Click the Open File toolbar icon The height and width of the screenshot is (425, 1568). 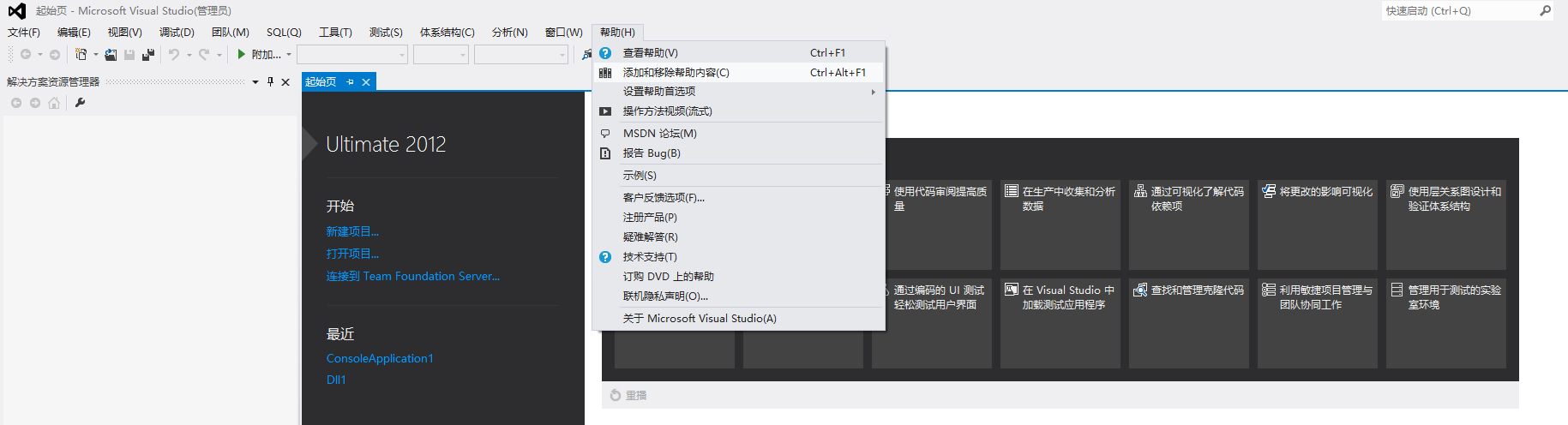tap(111, 55)
